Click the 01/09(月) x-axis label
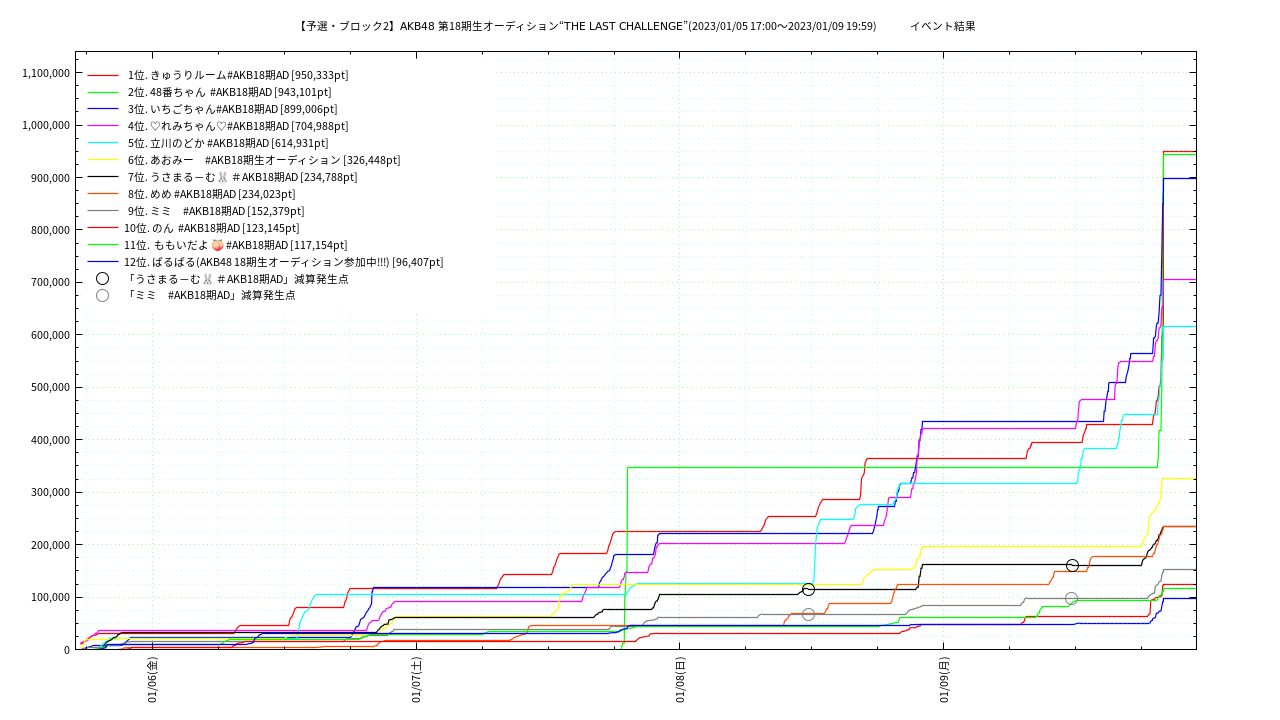Screen dimensions: 1280x720 [x=944, y=680]
